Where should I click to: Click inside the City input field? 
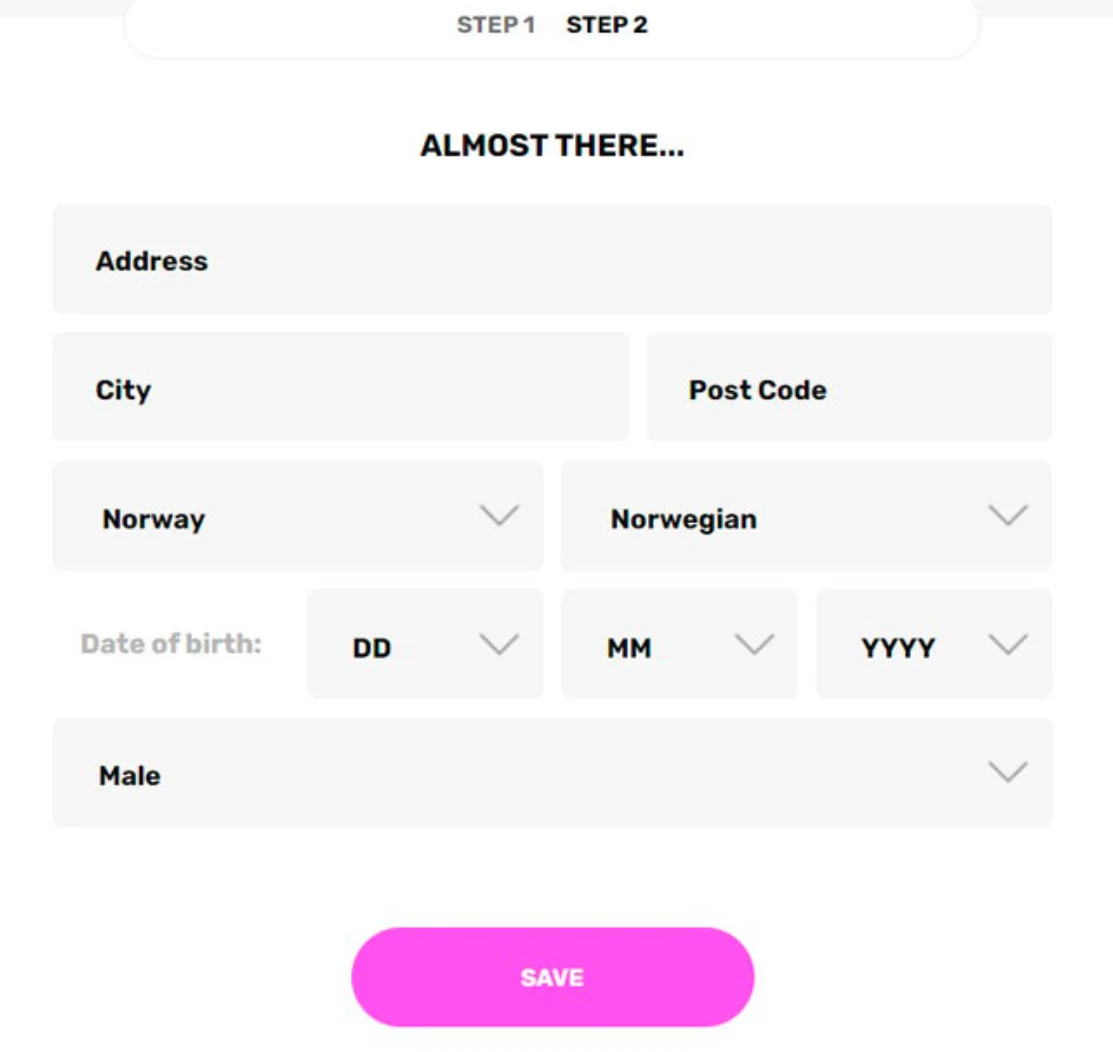tap(340, 388)
